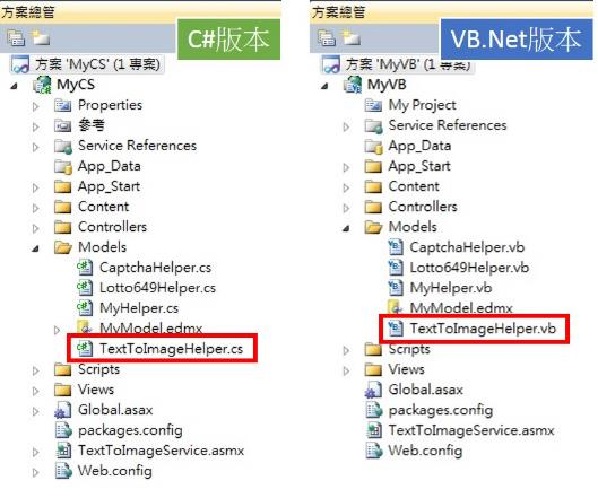598x498 pixels.
Task: Click the MyModel.edmx icon in MyVB
Action: coord(395,307)
